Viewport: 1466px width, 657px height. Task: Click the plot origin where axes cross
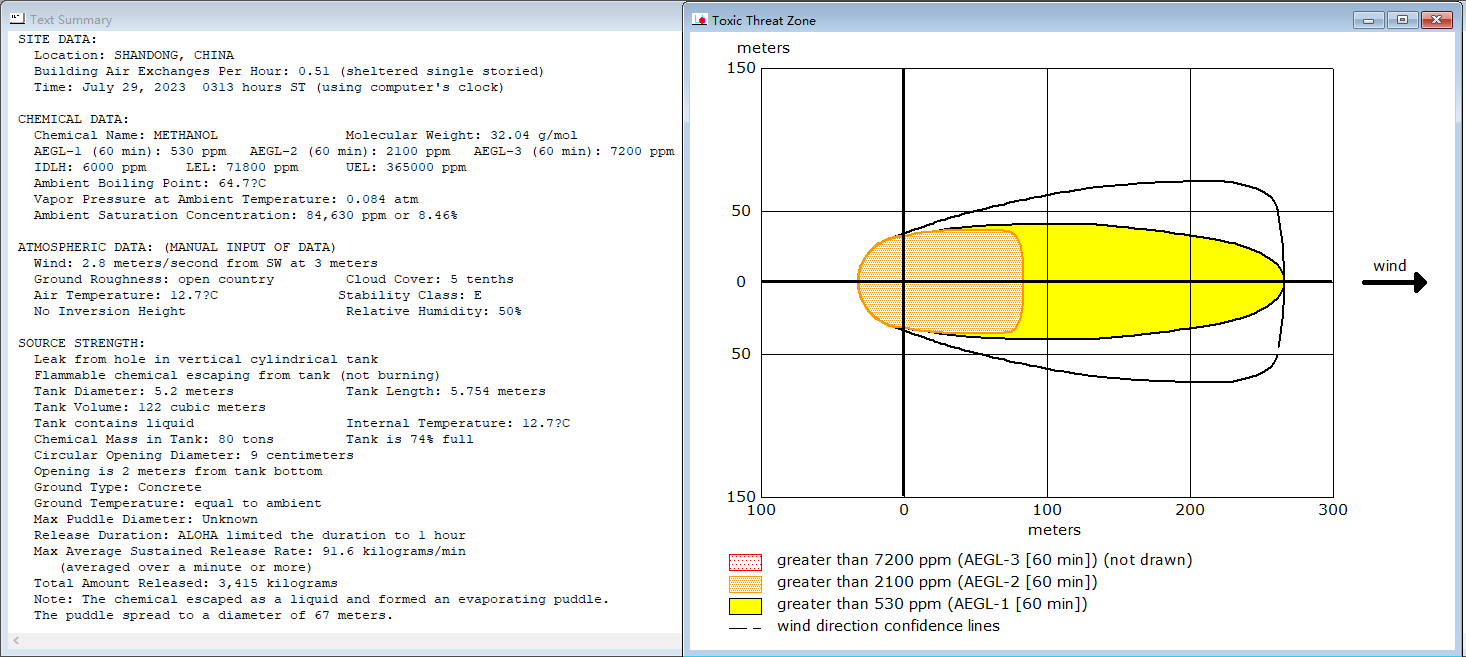[x=904, y=282]
